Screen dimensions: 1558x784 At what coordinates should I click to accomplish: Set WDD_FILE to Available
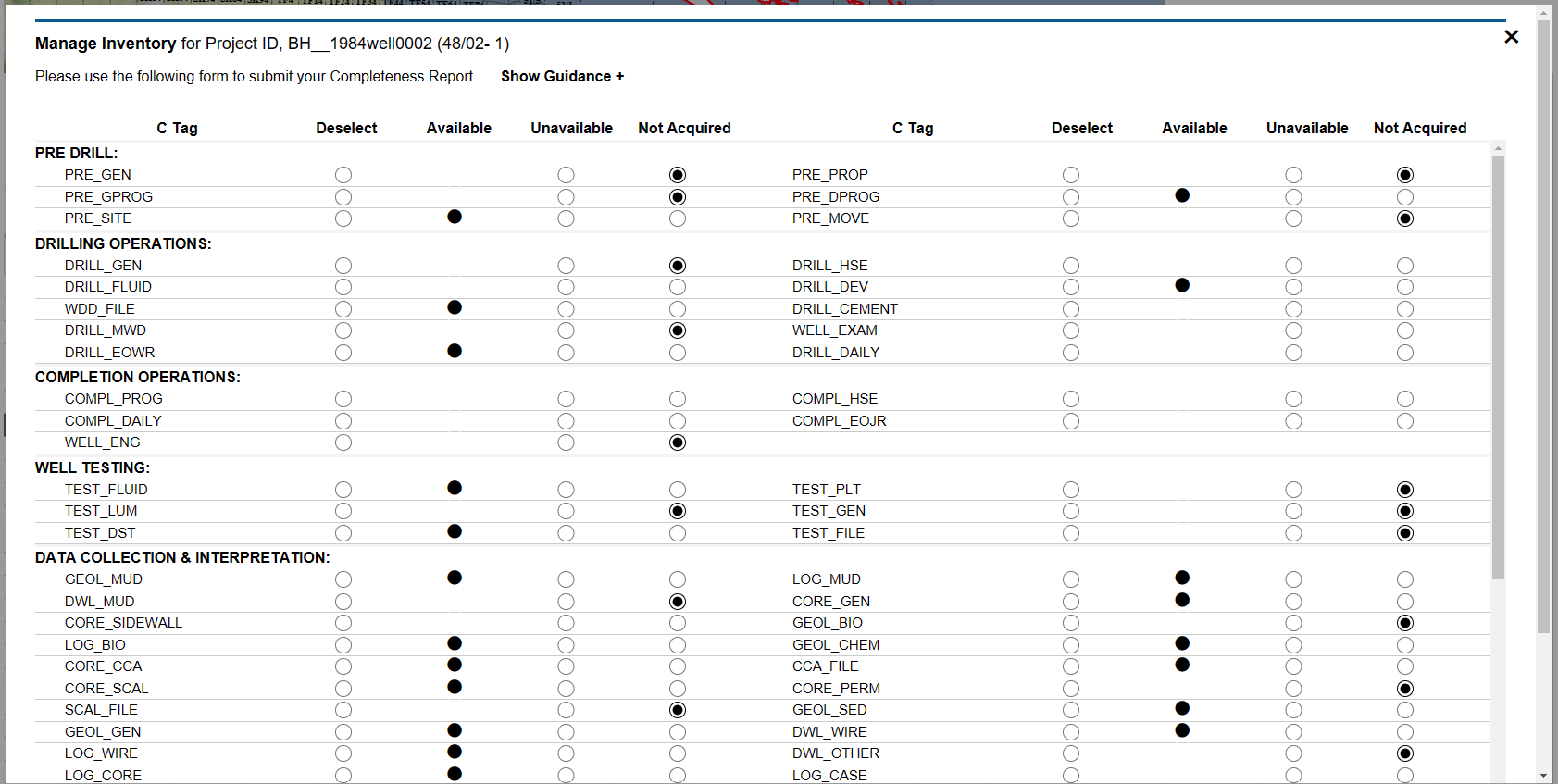(x=455, y=307)
